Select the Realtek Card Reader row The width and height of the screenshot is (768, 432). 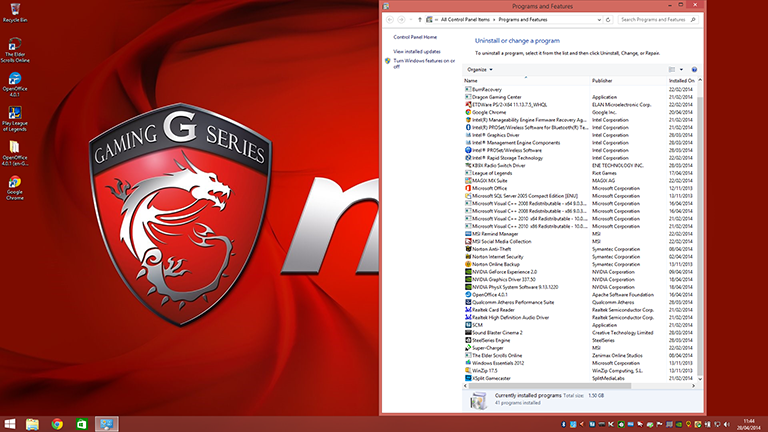(579, 310)
